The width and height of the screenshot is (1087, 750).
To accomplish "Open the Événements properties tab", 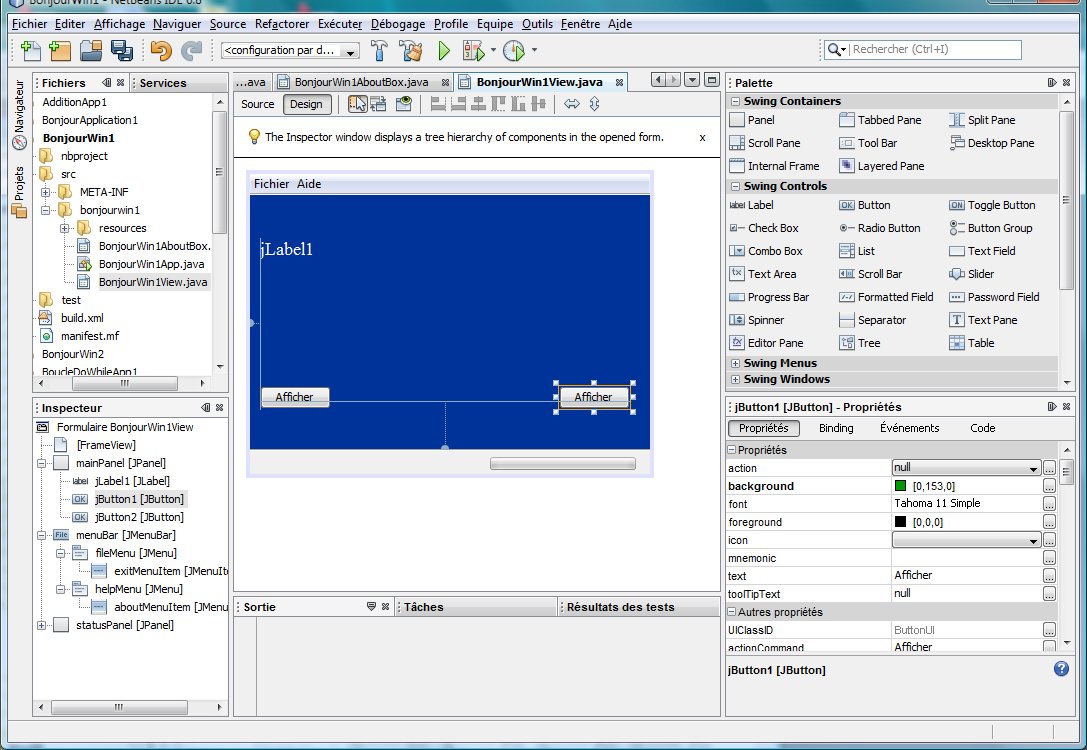I will (910, 428).
